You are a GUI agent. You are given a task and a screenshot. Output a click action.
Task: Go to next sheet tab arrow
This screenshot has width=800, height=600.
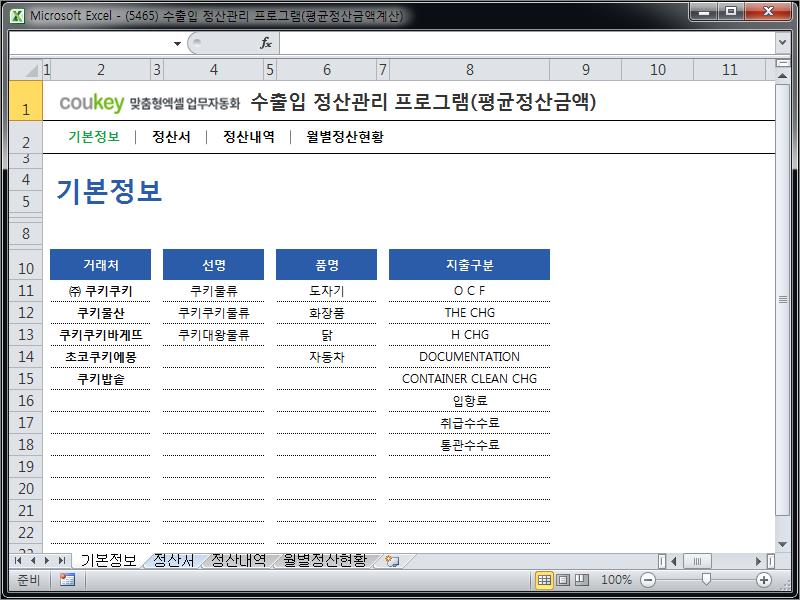47,561
